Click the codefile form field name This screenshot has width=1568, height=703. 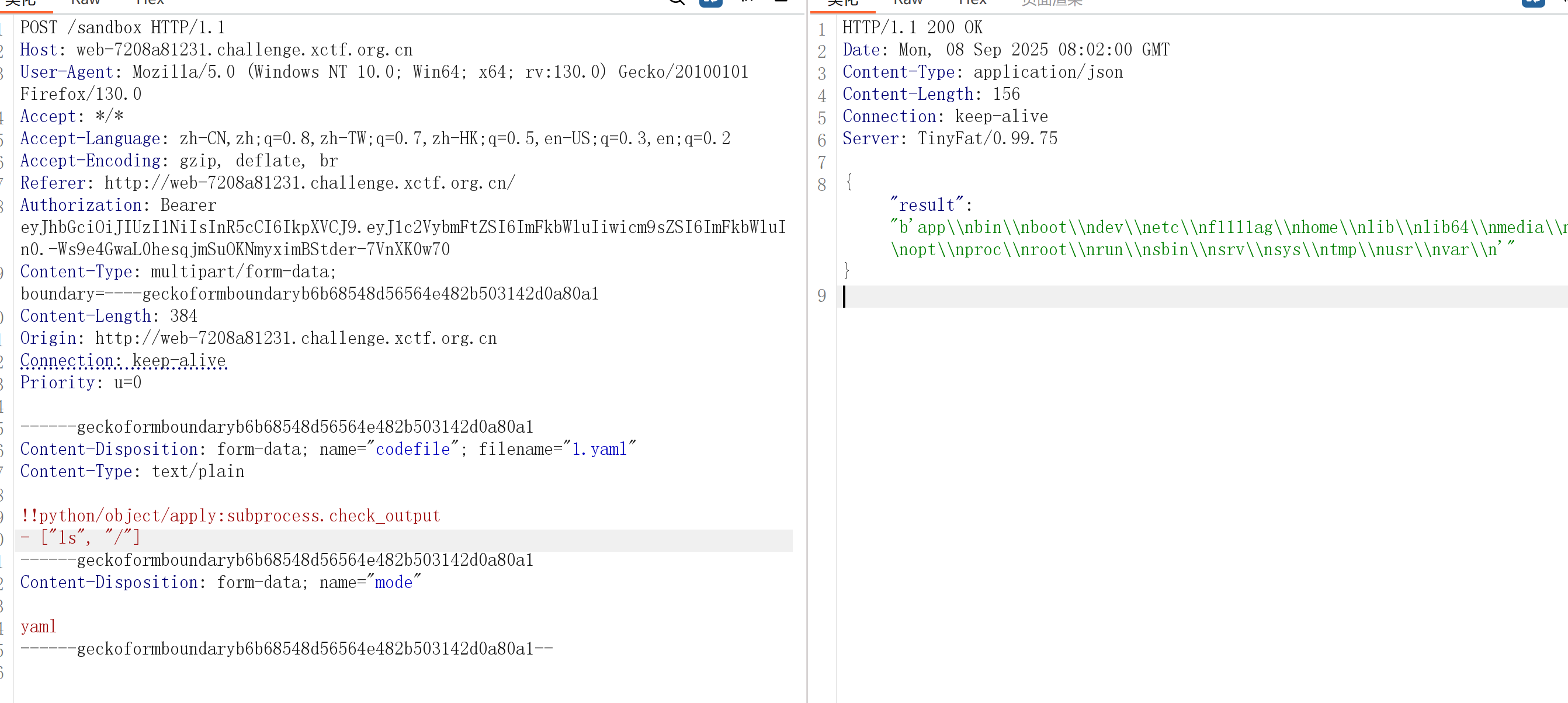(412, 450)
